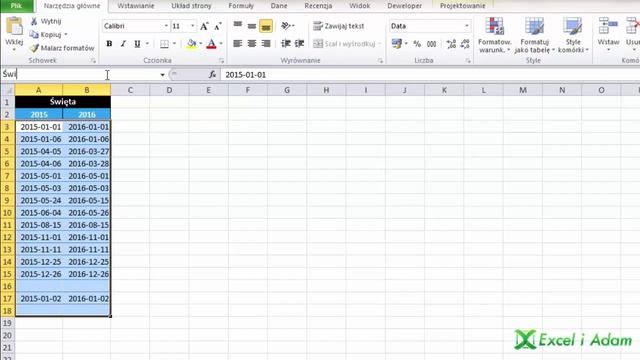The image size is (640, 360).
Task: Copy selection with Kopiuj
Action: pos(46,34)
